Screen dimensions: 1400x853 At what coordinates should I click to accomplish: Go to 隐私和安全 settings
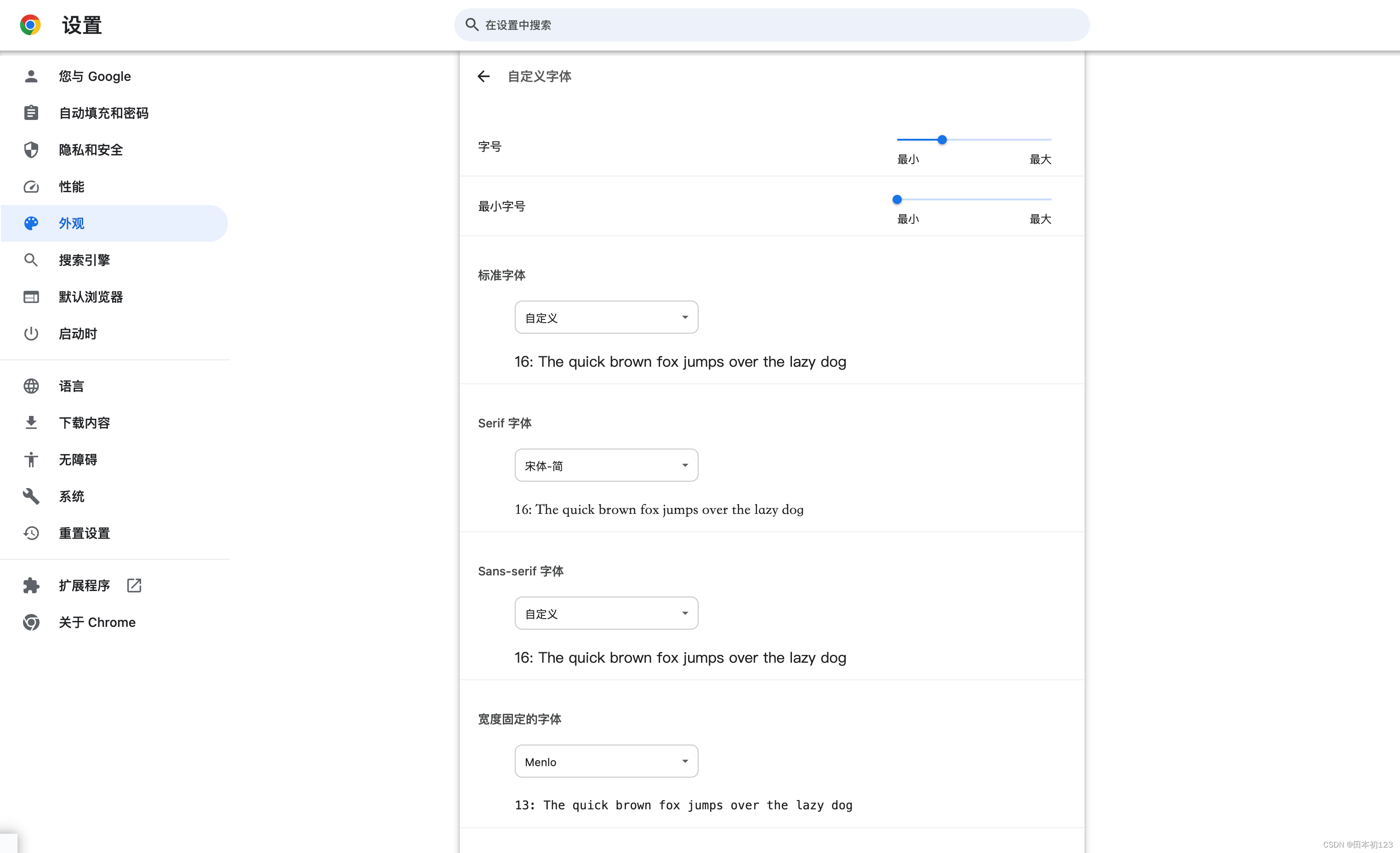(x=115, y=149)
